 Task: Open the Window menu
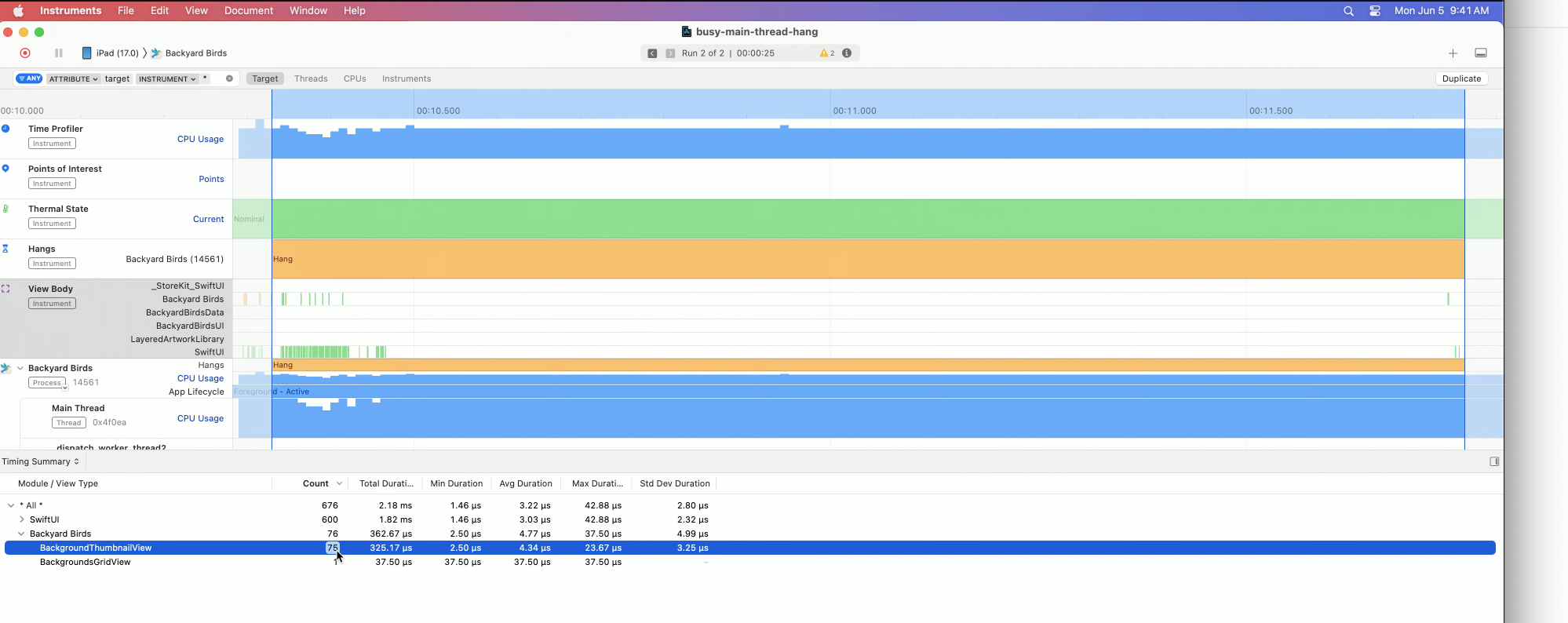pyautogui.click(x=308, y=11)
